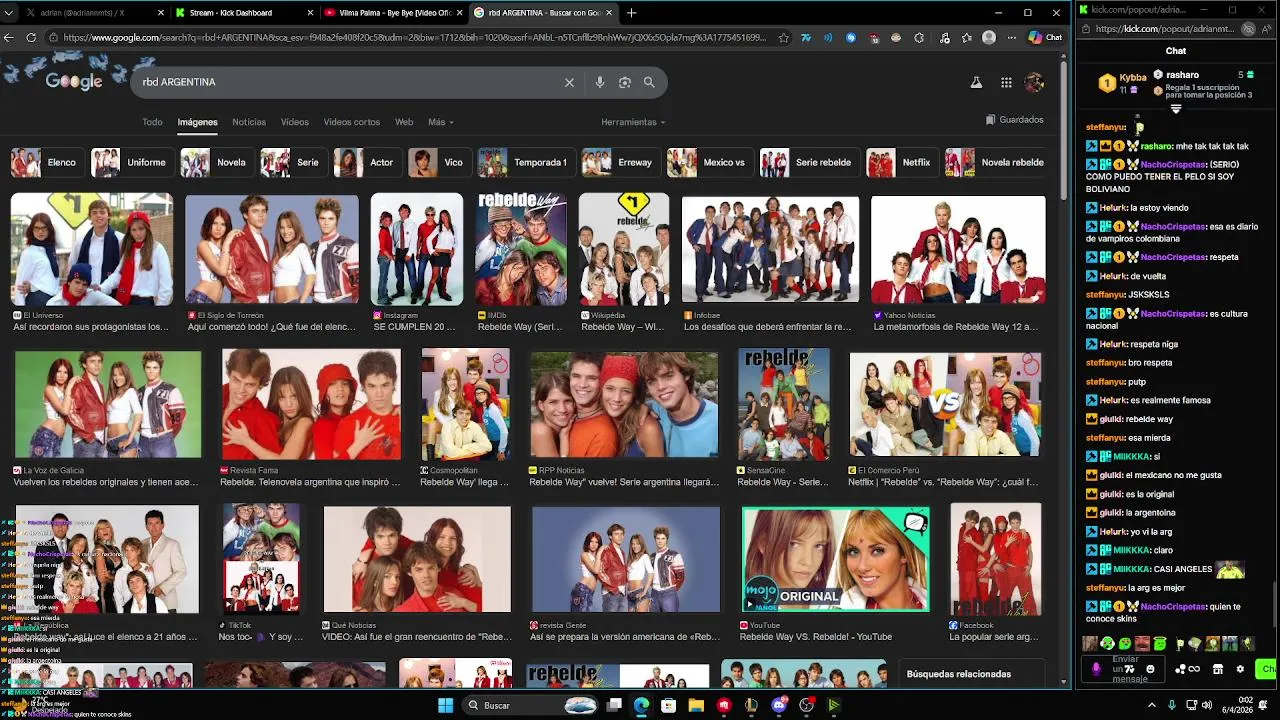Click username rasharo in chat leaderboard
This screenshot has height=720, width=1280.
(x=1182, y=75)
